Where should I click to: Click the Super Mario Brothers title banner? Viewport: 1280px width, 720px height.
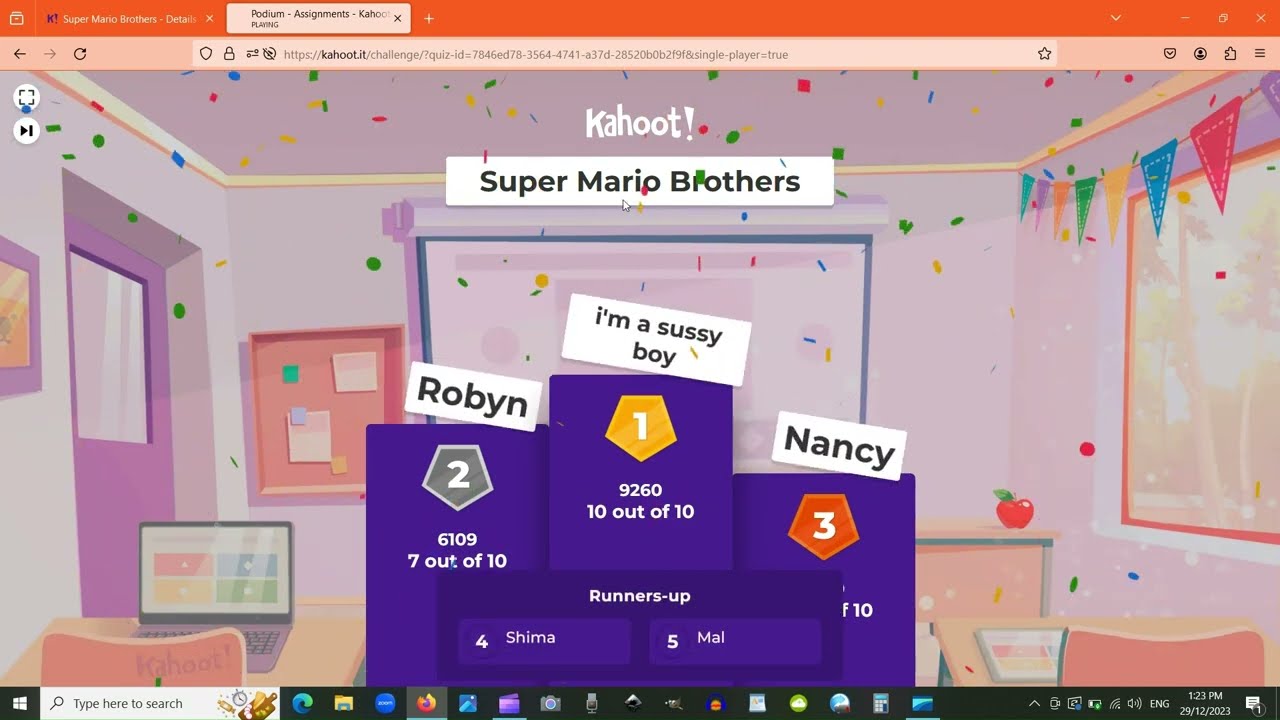coord(640,181)
